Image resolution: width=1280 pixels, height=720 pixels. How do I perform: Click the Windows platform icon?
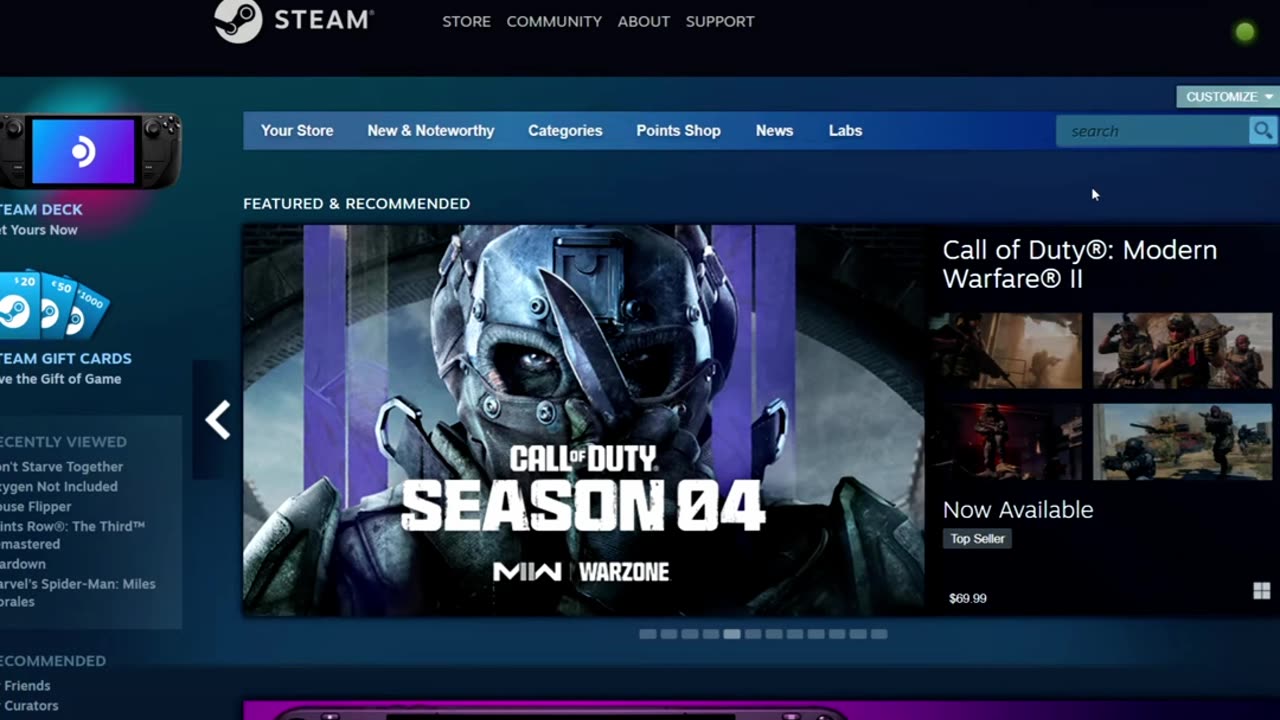[x=1261, y=591]
